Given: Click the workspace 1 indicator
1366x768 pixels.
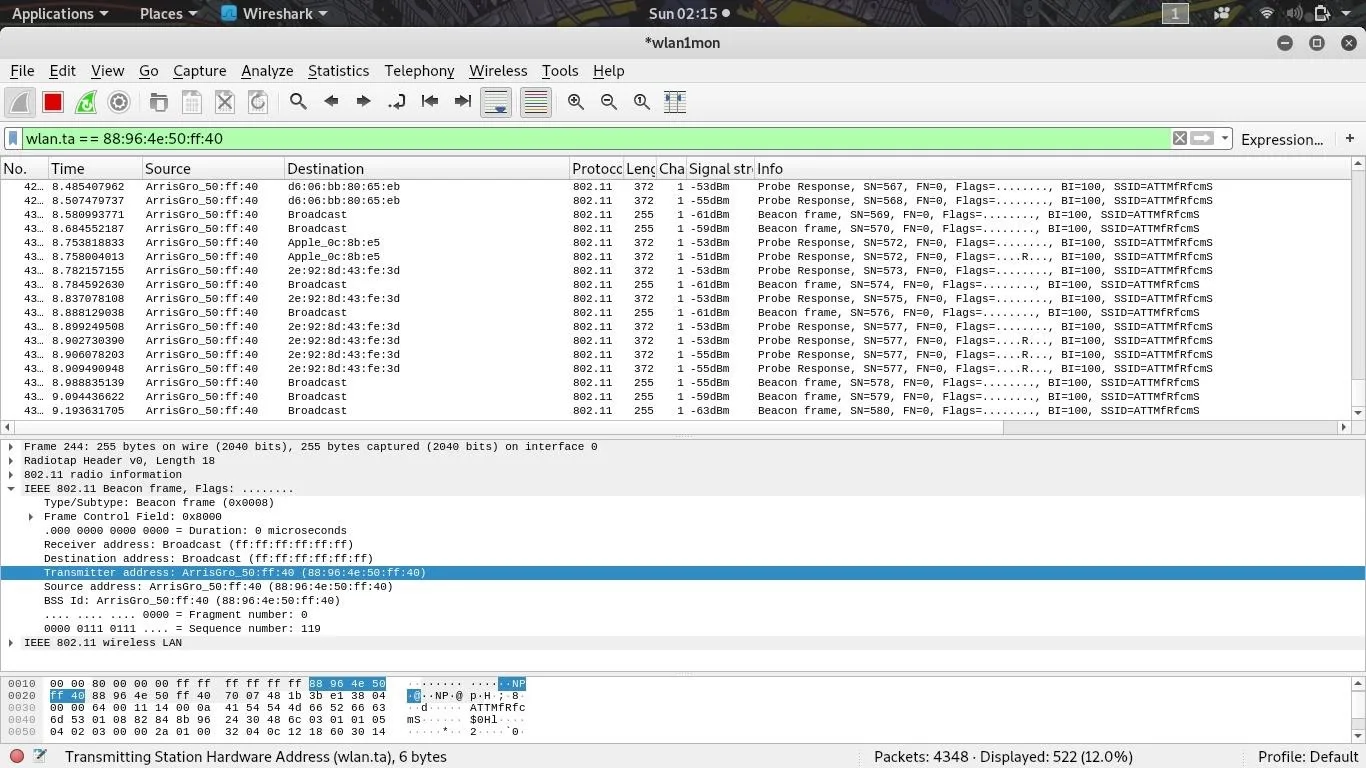Looking at the screenshot, I should pos(1175,13).
